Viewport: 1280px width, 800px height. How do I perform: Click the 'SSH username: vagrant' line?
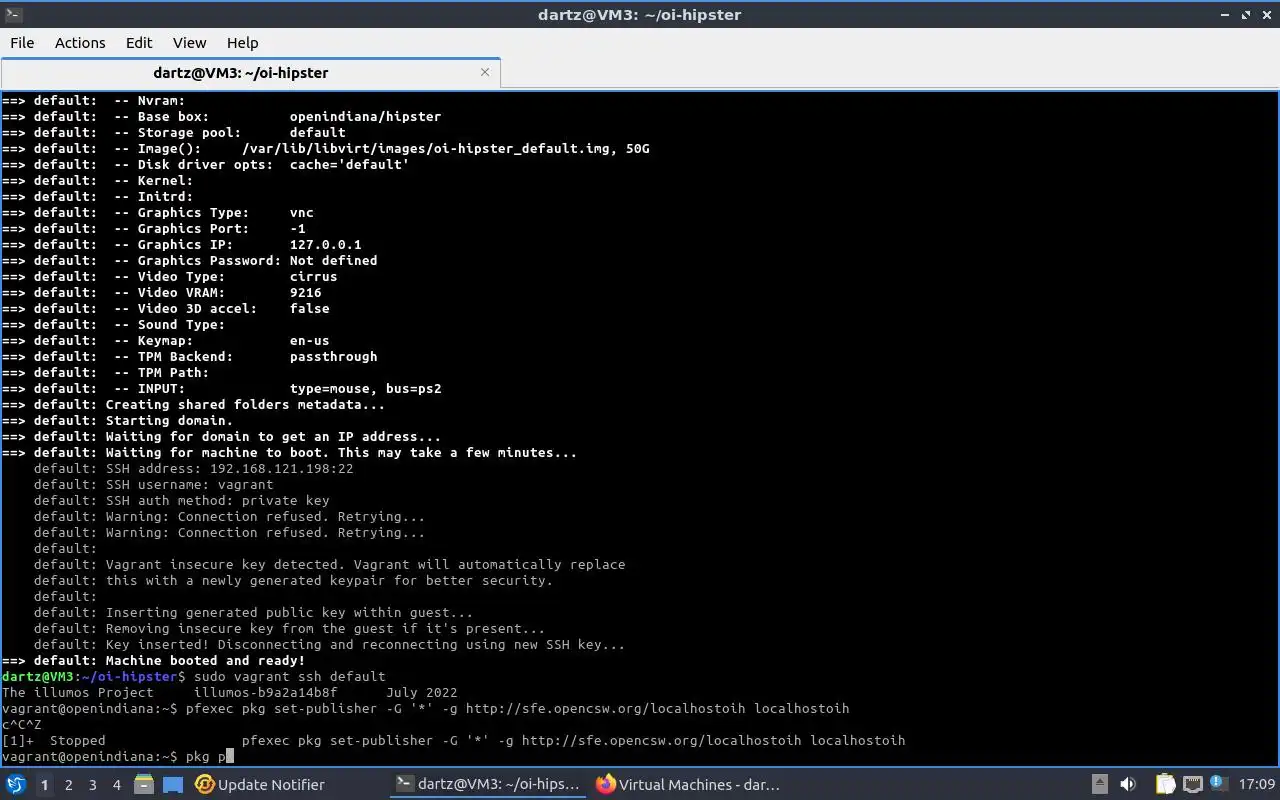(153, 485)
